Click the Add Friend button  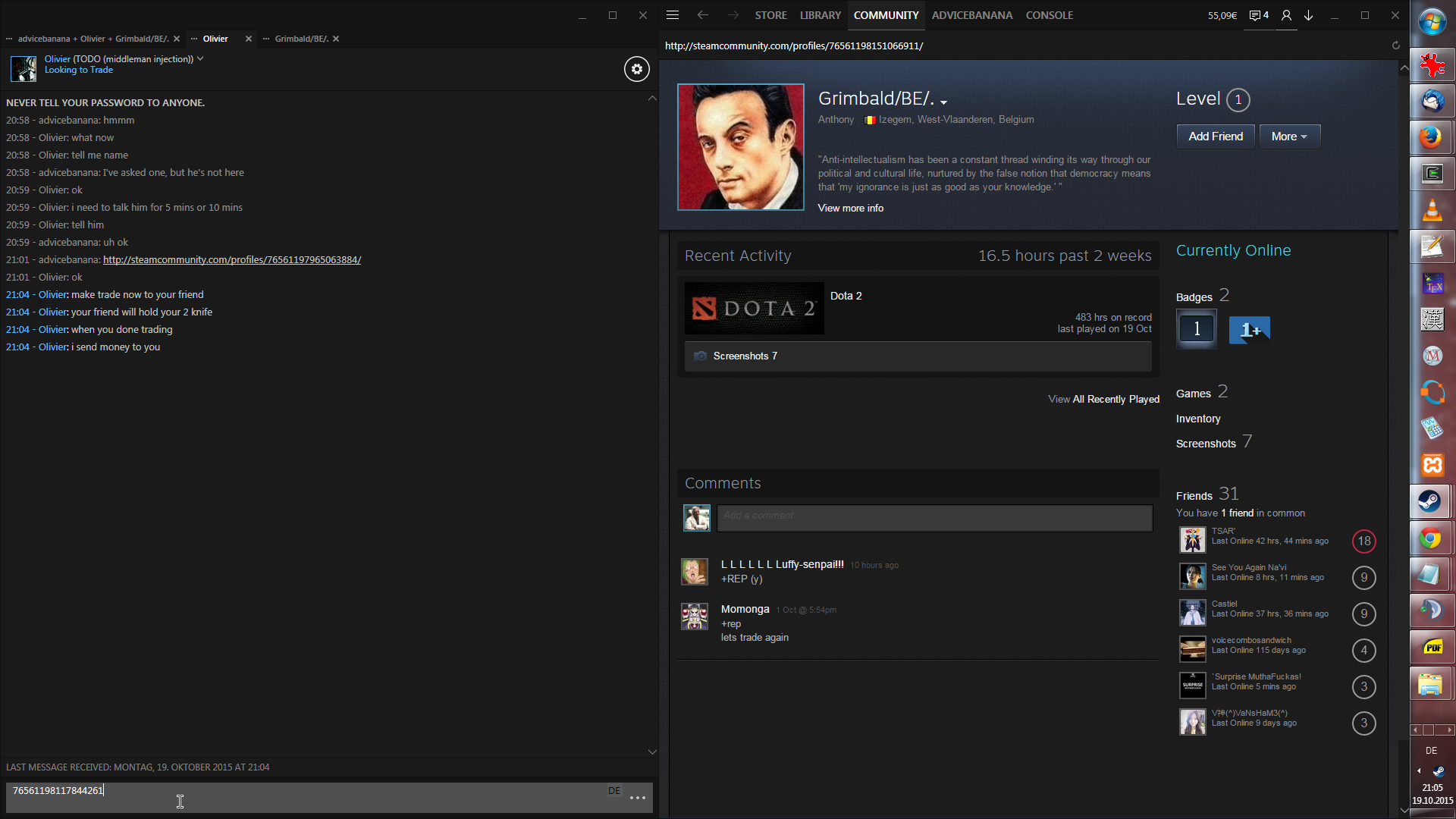pyautogui.click(x=1215, y=136)
